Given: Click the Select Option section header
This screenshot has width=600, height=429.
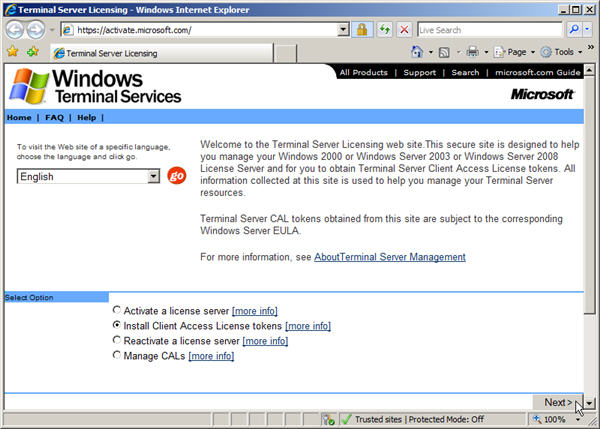Looking at the screenshot, I should coord(56,297).
